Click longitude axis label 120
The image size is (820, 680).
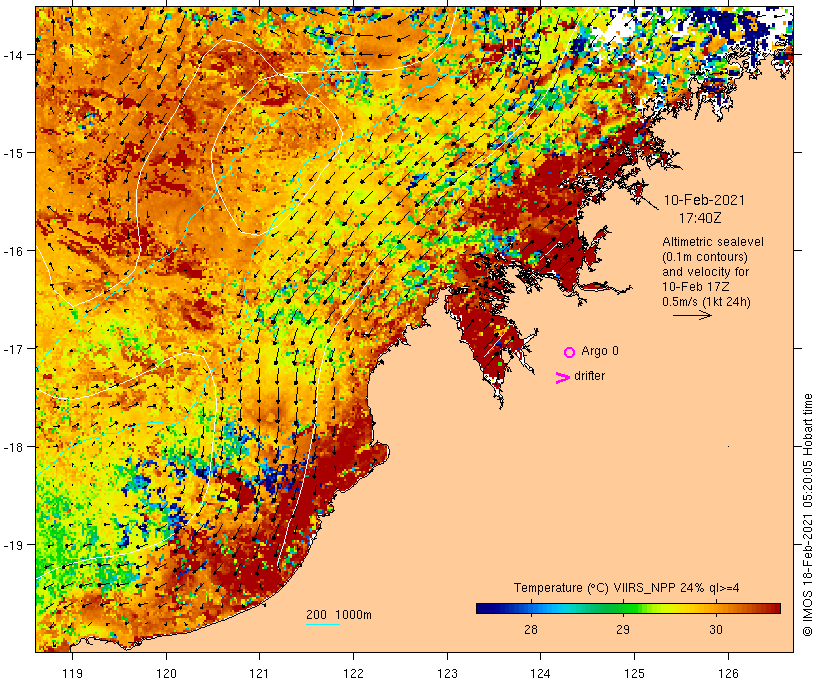[166, 673]
